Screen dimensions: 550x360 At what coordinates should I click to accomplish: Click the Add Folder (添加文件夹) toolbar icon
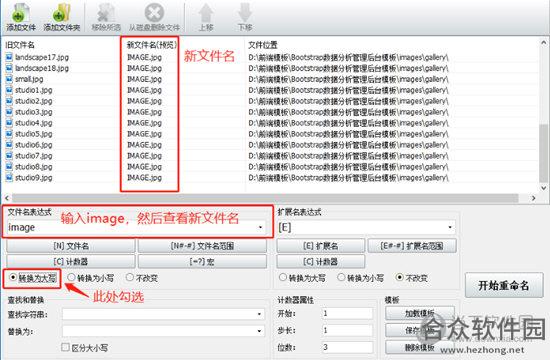click(62, 13)
